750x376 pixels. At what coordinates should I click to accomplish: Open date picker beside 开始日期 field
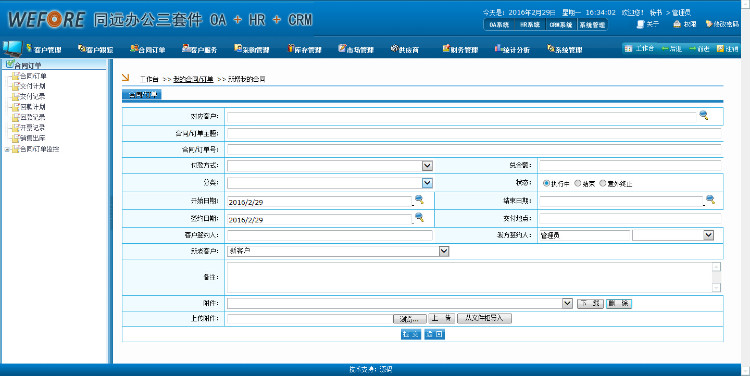click(419, 200)
